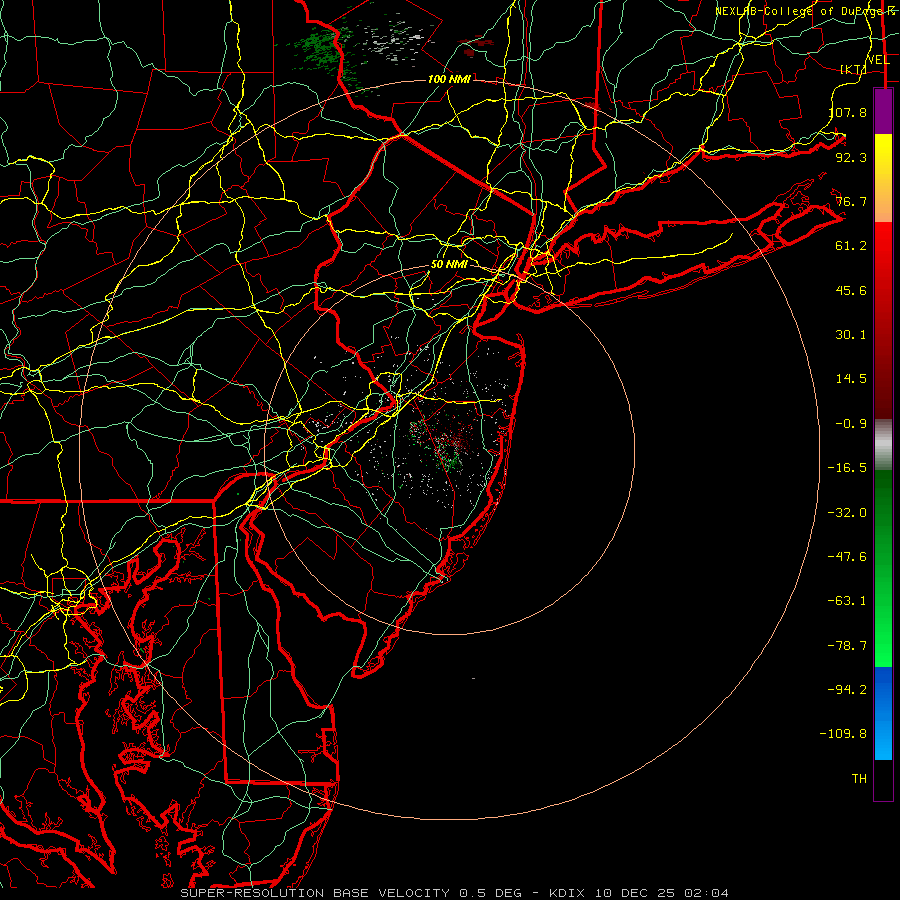Viewport: 900px width, 900px height.
Task: Click the 45.6 value on the velocity scale
Action: pyautogui.click(x=851, y=290)
